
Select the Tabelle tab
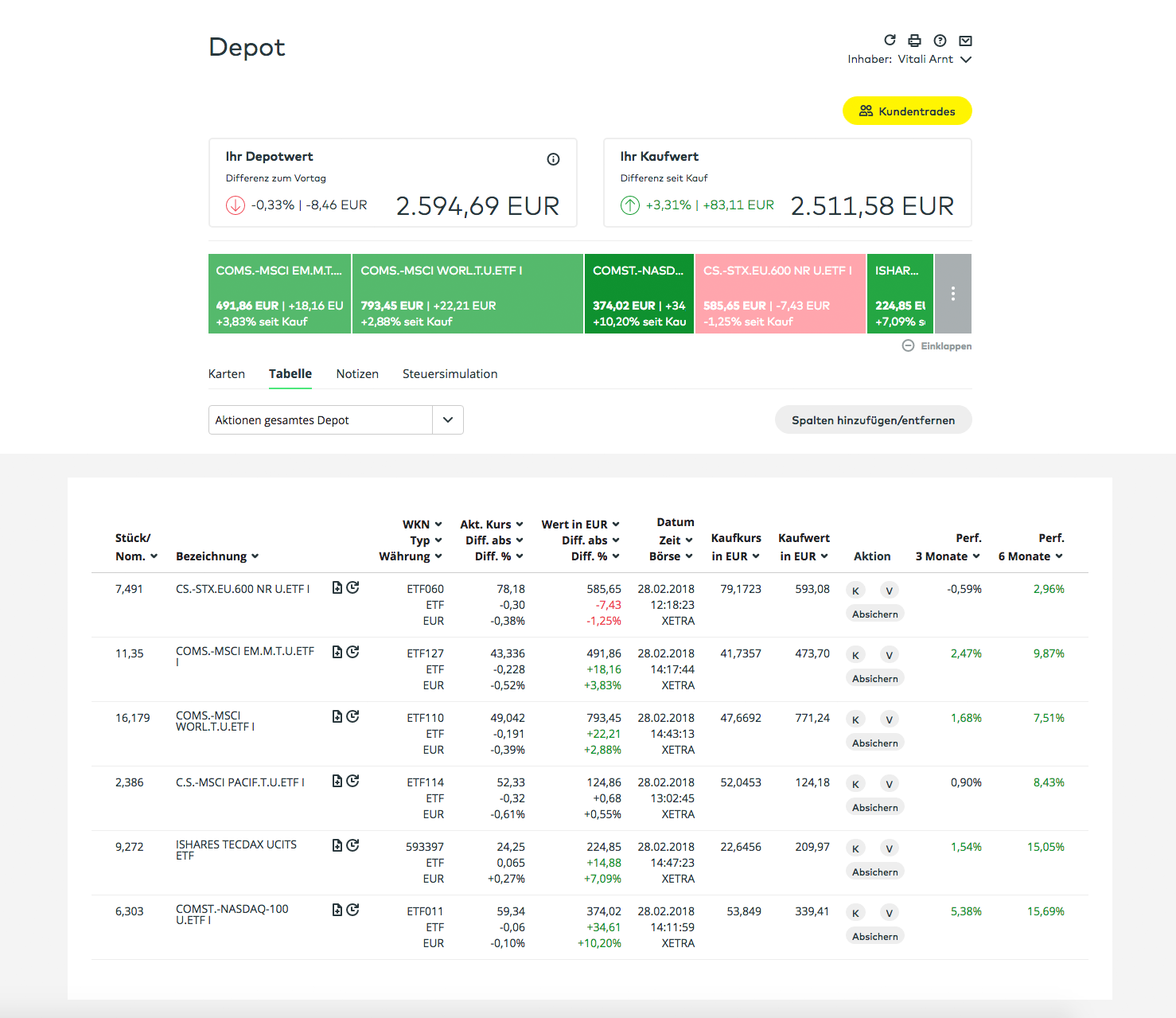click(x=290, y=374)
